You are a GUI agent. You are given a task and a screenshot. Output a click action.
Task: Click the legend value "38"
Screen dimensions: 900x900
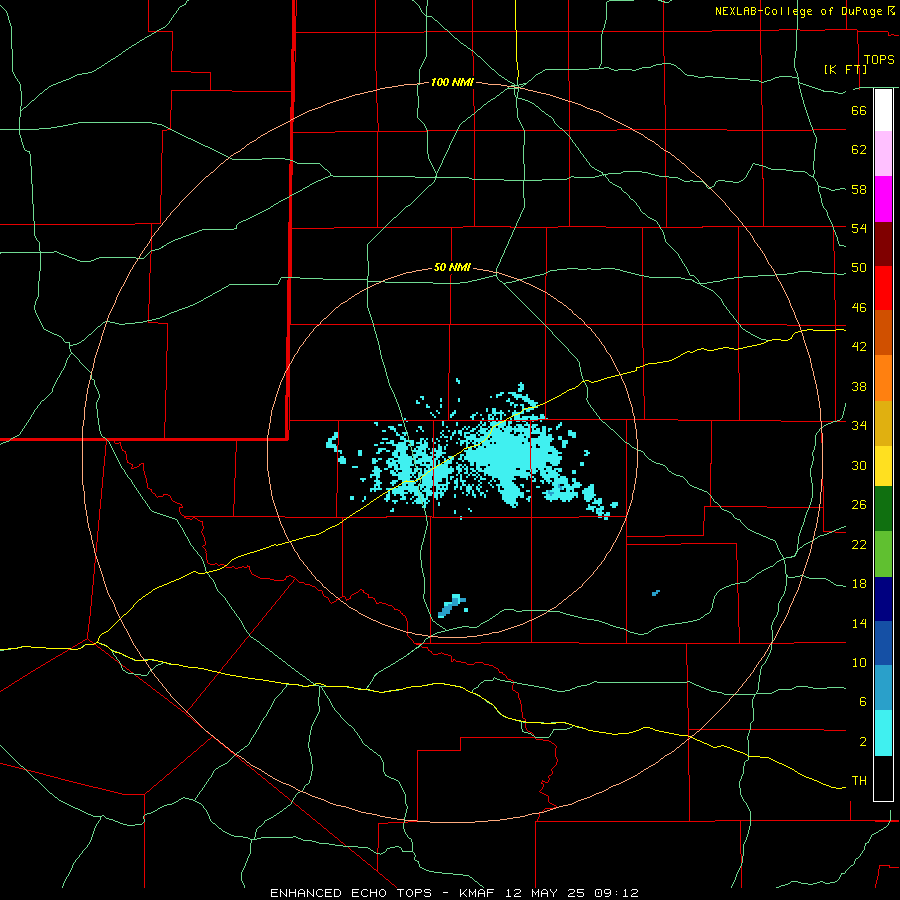[859, 386]
